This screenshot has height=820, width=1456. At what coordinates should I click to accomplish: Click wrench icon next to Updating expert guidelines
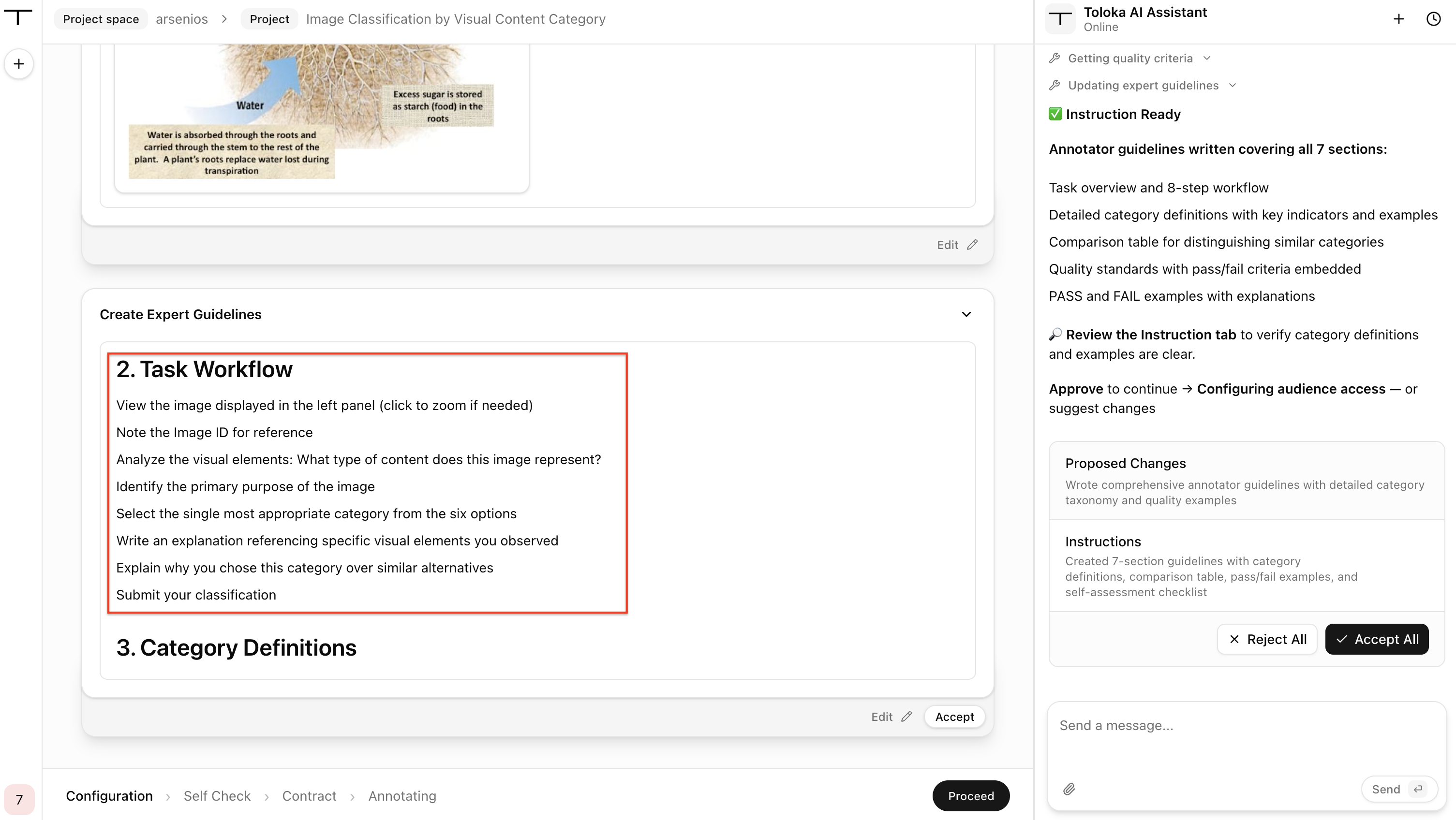(1055, 85)
